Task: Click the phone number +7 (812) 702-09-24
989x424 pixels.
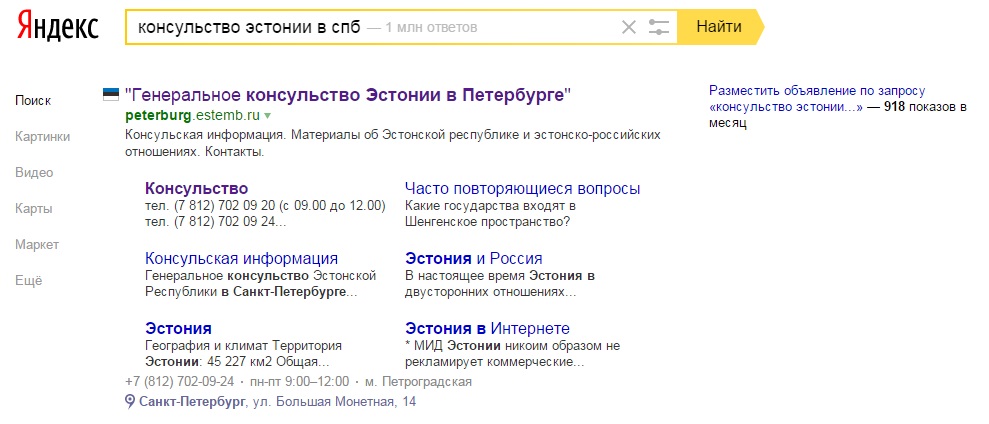Action: coord(180,382)
